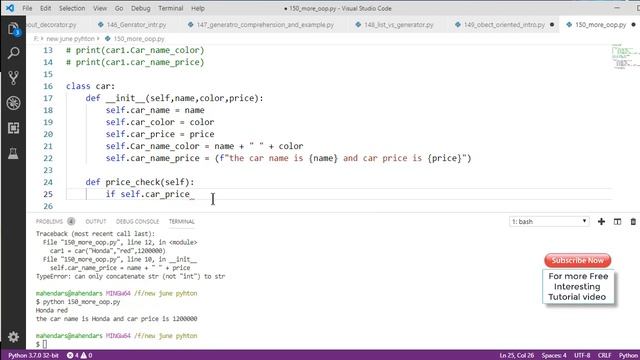The width and height of the screenshot is (640, 360).
Task: Change encoding via UTF-8 indicator
Action: 582,355
